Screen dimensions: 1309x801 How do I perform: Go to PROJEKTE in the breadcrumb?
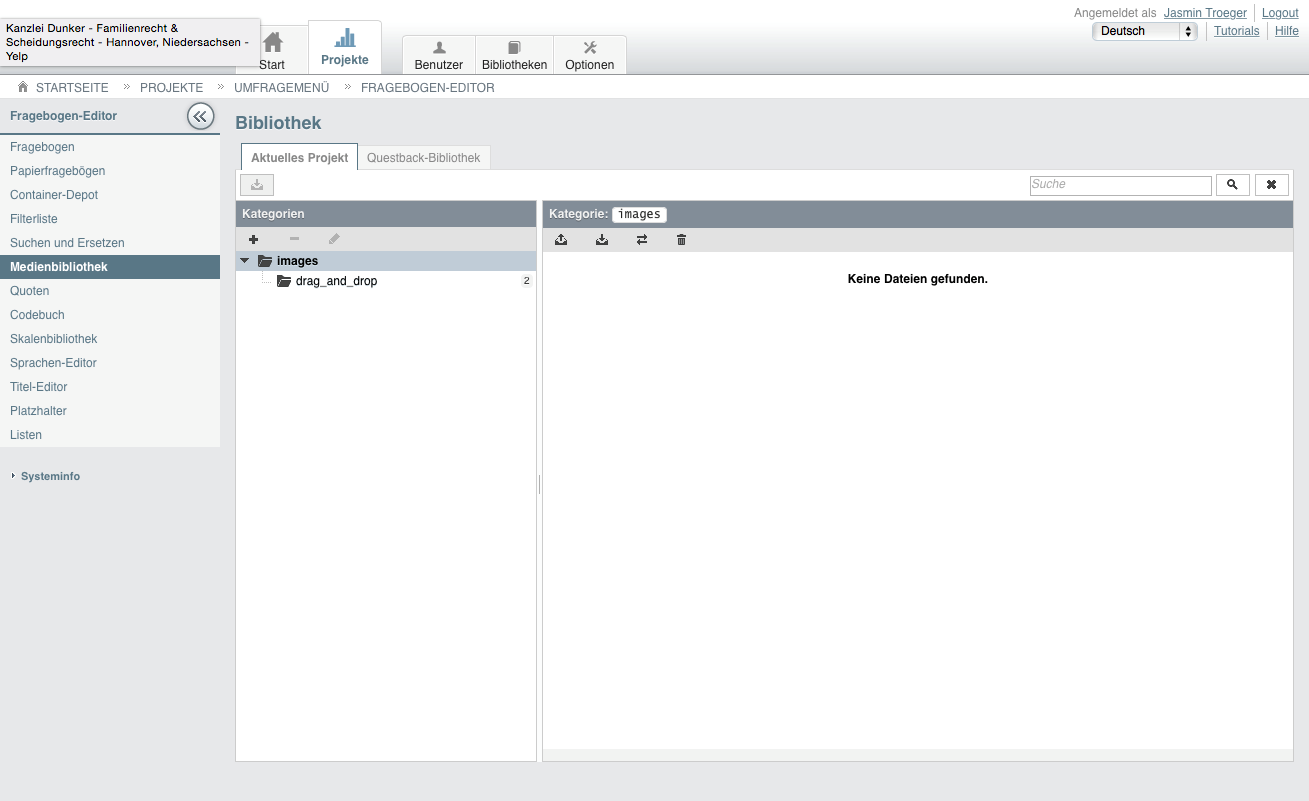171,88
